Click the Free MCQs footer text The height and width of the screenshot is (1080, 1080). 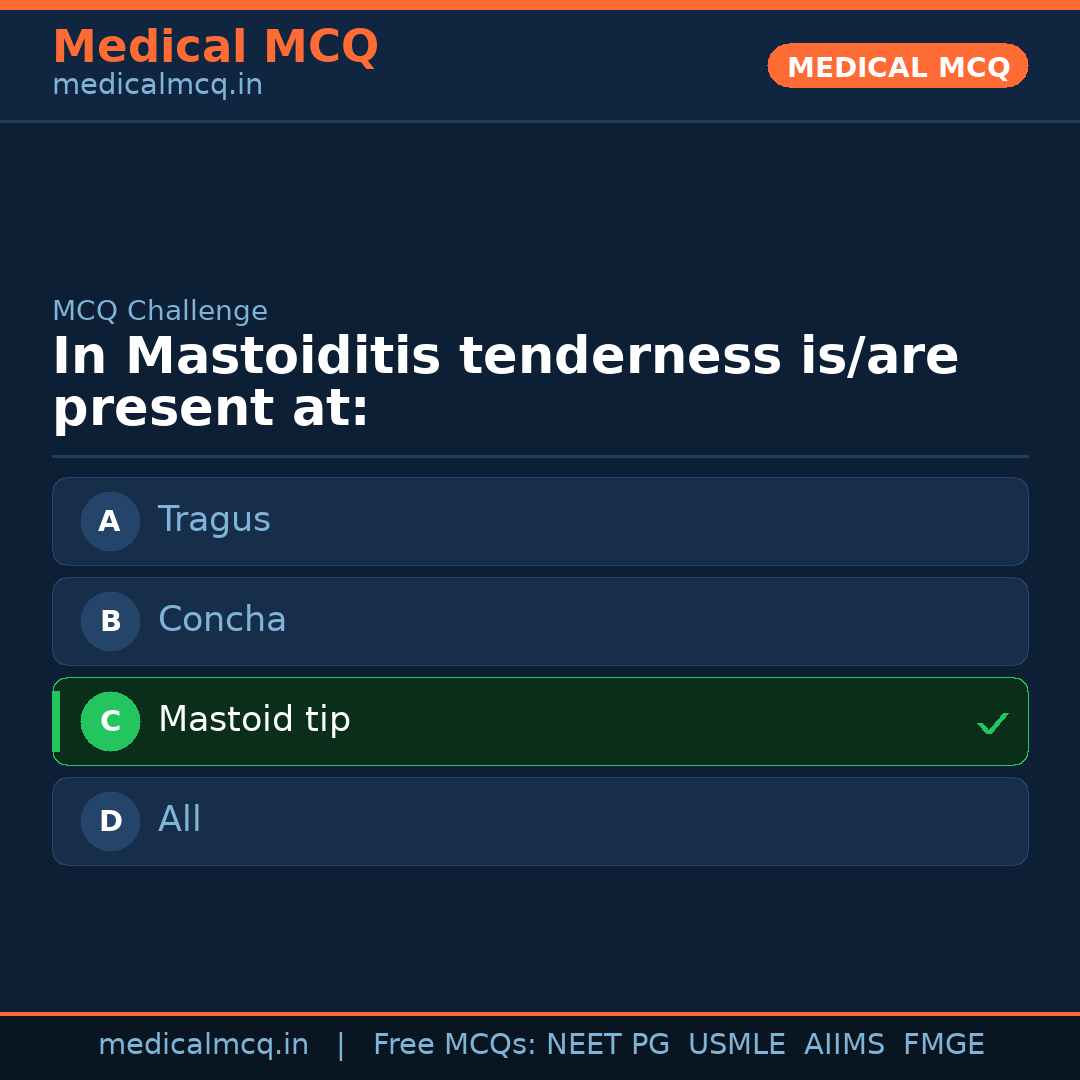[x=455, y=1045]
